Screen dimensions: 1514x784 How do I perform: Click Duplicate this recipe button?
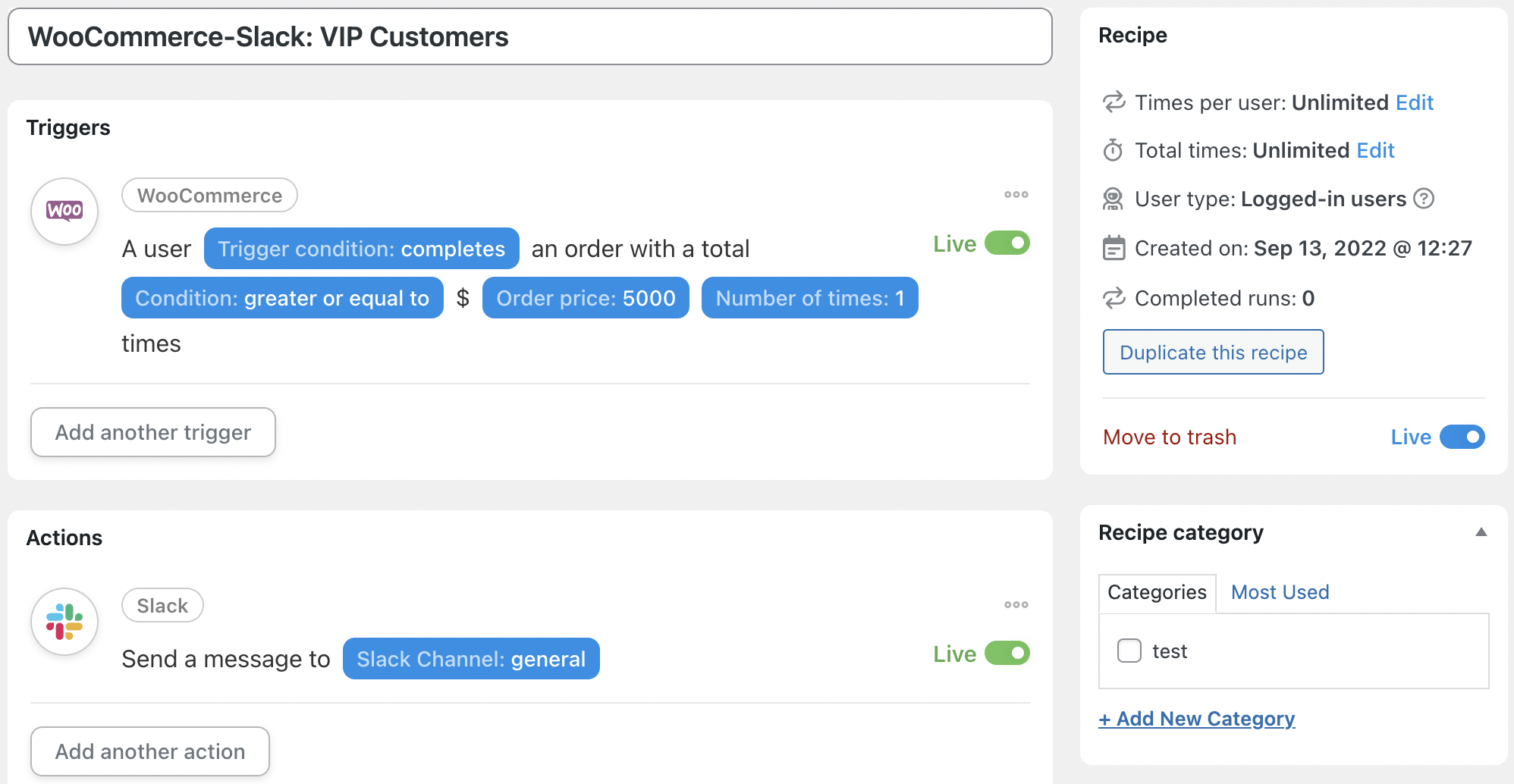[x=1213, y=352]
